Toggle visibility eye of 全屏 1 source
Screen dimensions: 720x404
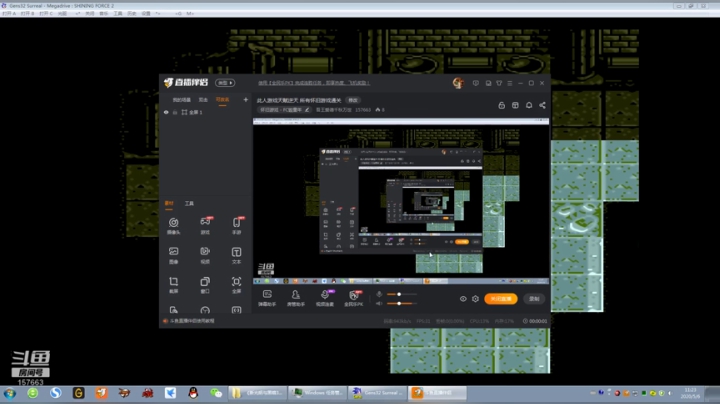click(x=166, y=112)
